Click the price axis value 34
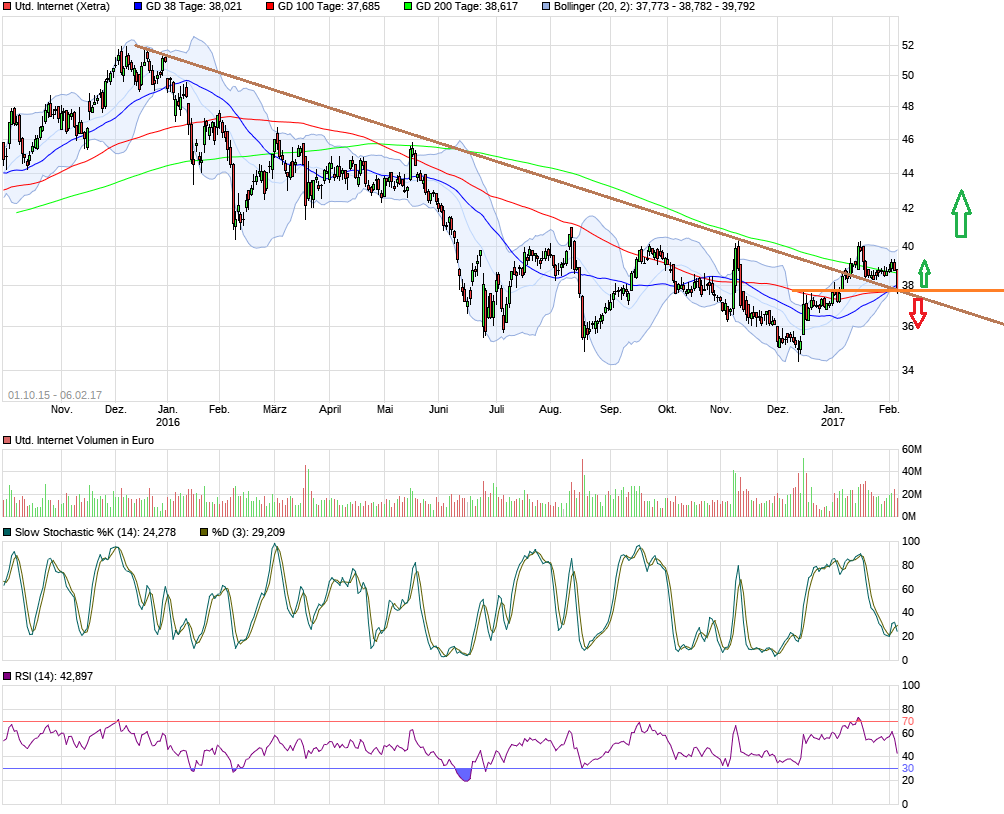 [x=907, y=370]
